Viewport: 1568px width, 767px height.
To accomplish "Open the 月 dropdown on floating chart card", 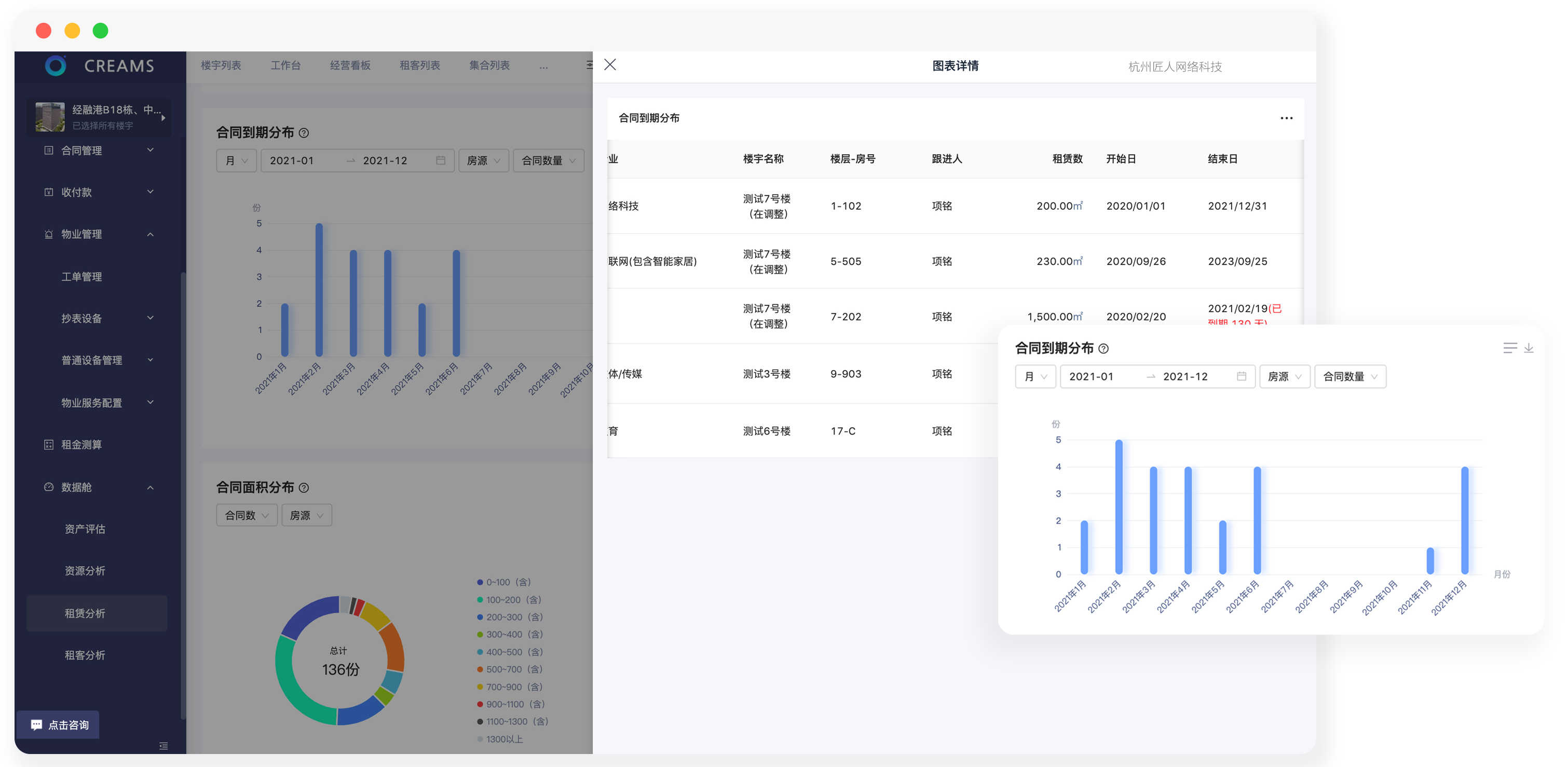I will click(1035, 376).
